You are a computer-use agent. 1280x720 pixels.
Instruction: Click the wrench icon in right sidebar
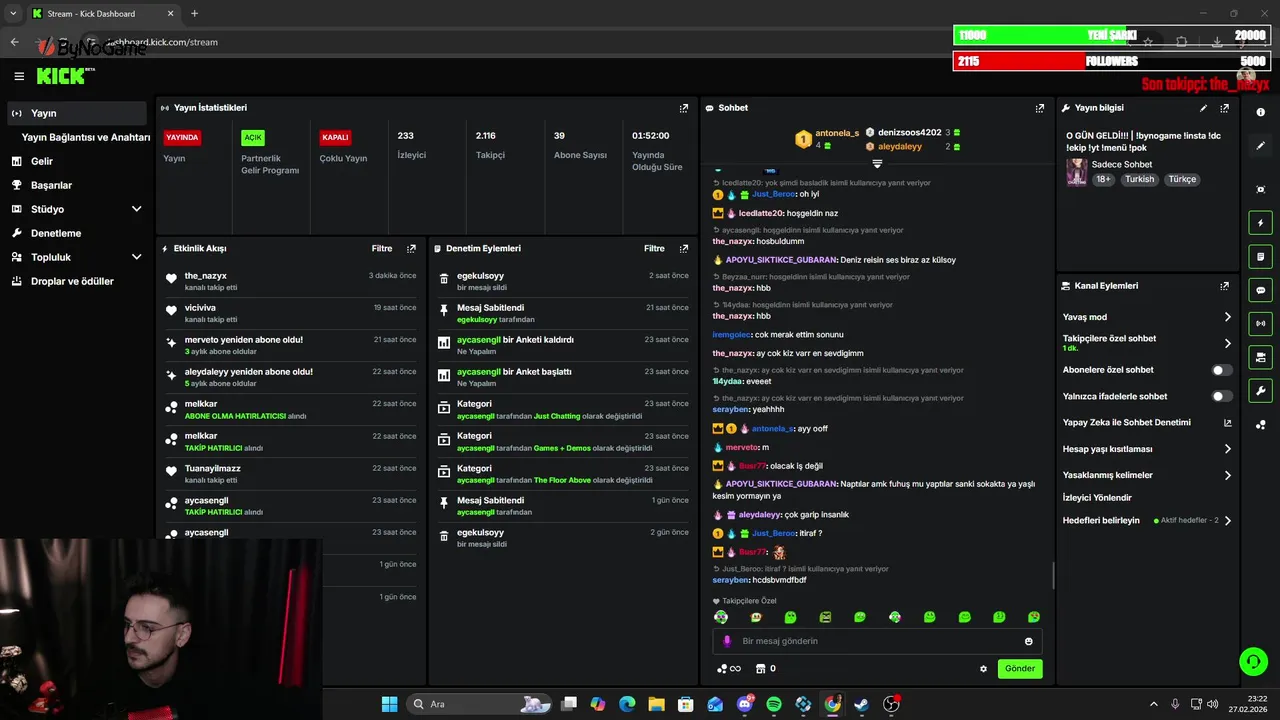click(x=1260, y=390)
